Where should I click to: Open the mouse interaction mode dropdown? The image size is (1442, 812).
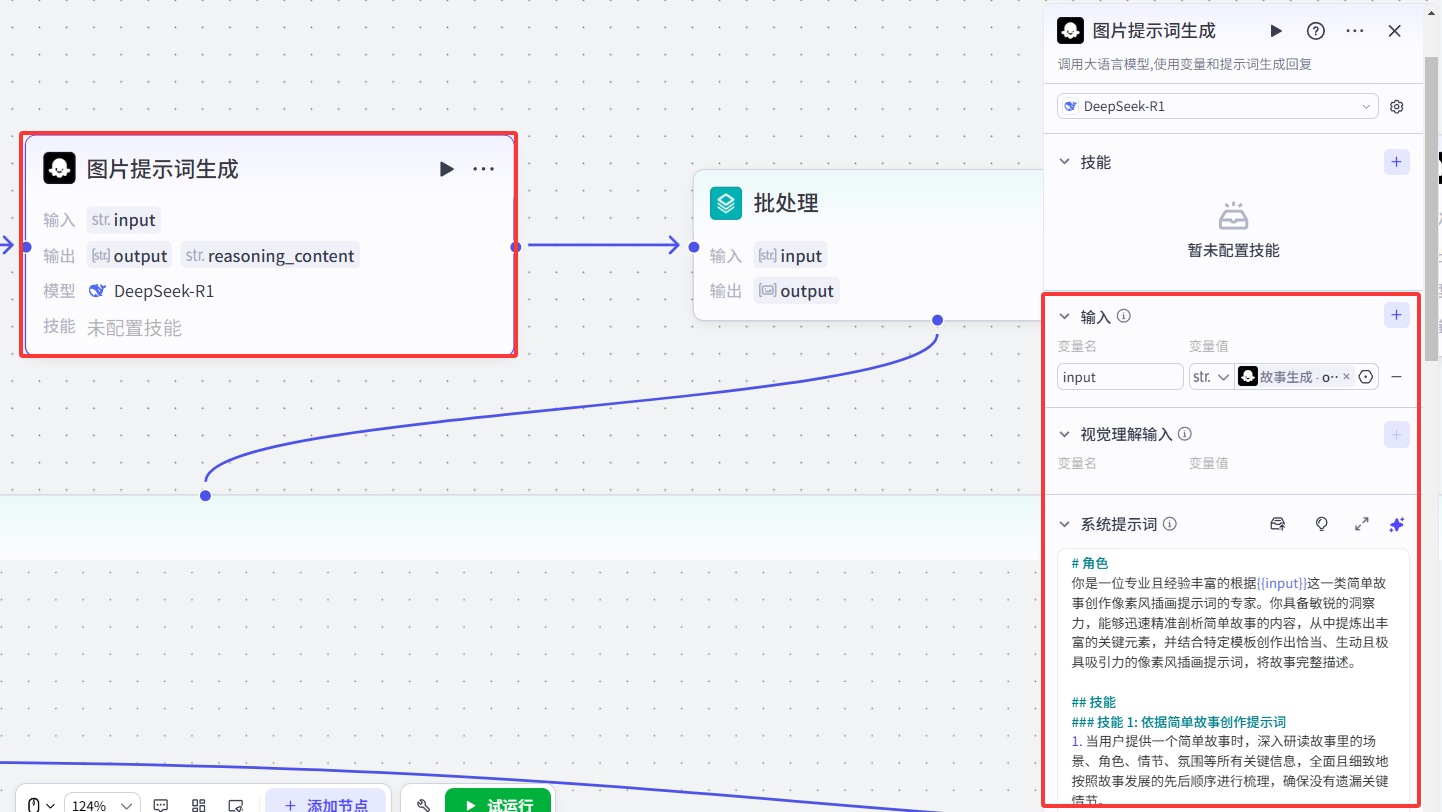[x=40, y=805]
